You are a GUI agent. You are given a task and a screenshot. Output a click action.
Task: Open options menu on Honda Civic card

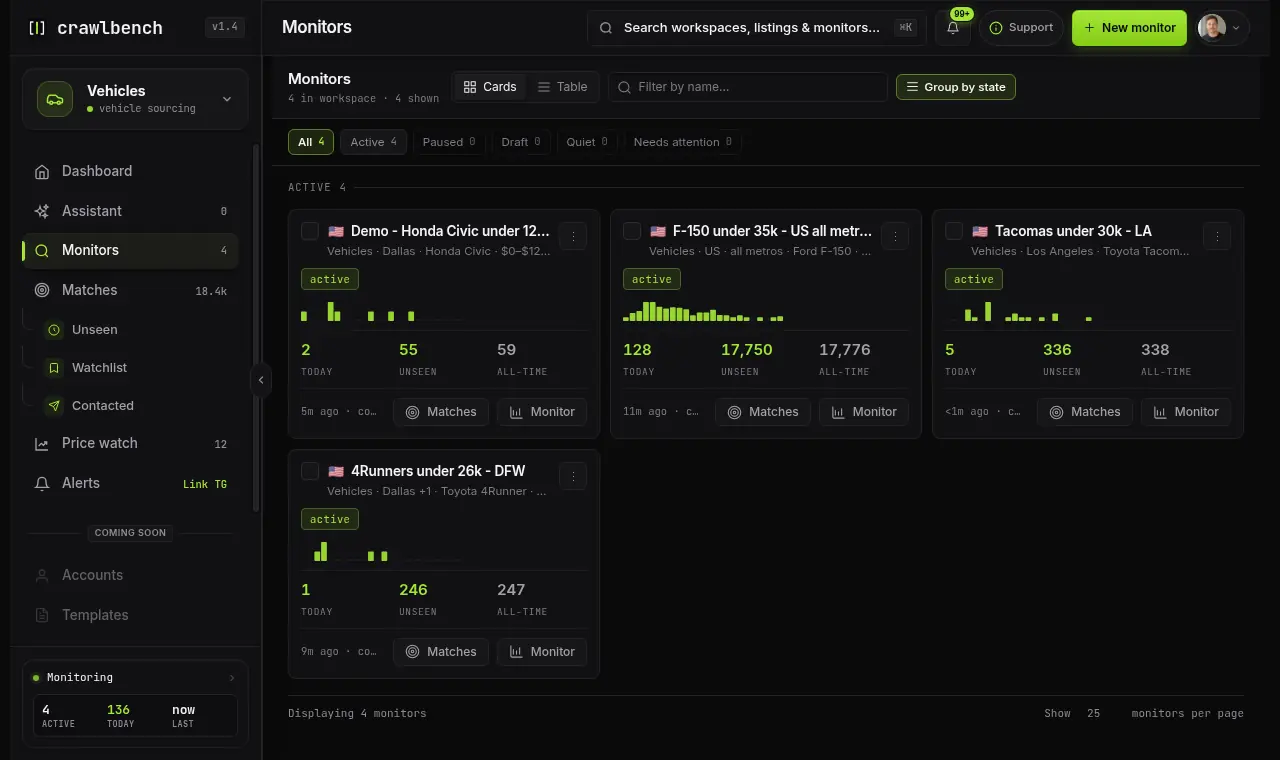(x=573, y=236)
